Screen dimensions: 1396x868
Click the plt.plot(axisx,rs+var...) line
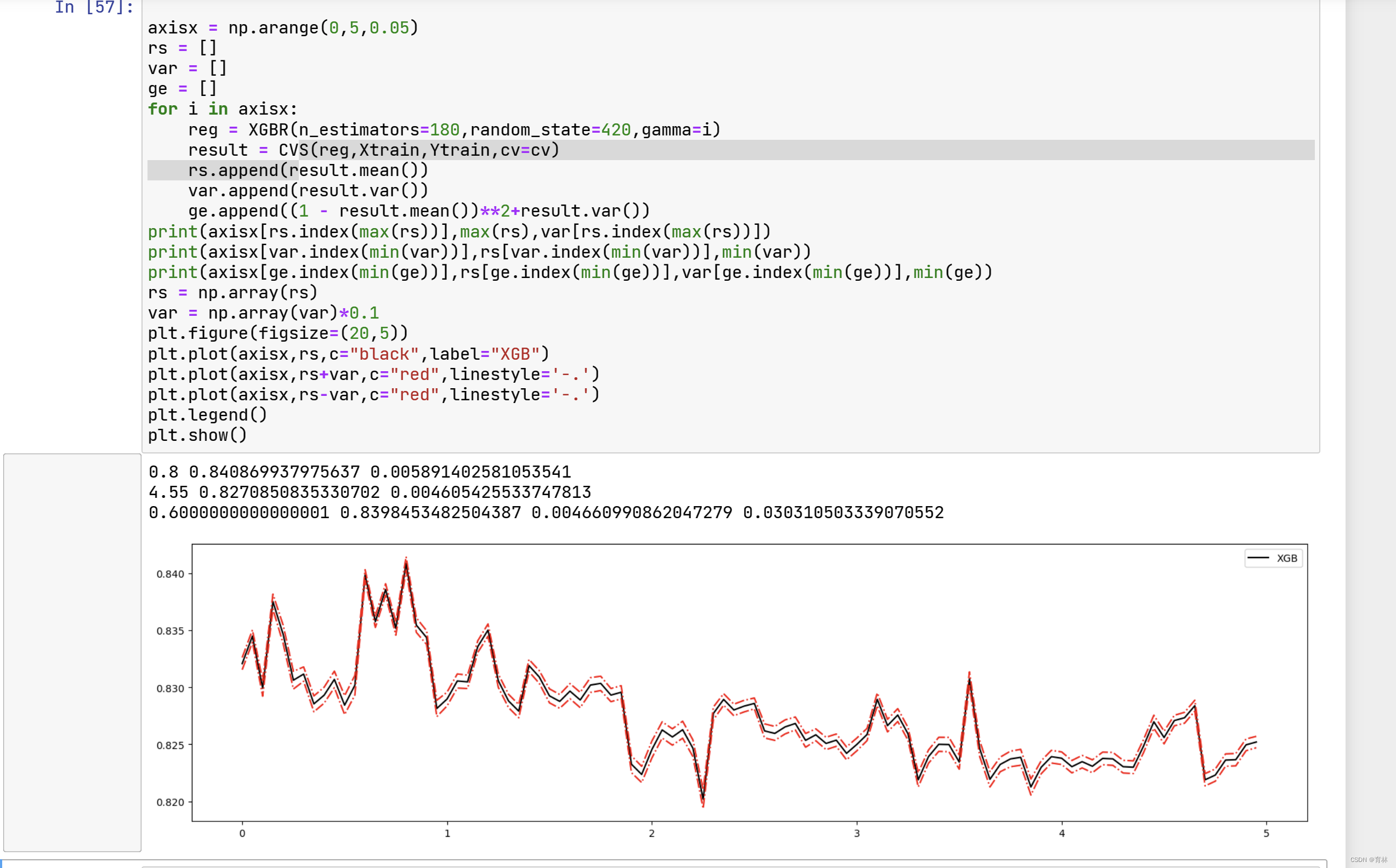tap(374, 375)
